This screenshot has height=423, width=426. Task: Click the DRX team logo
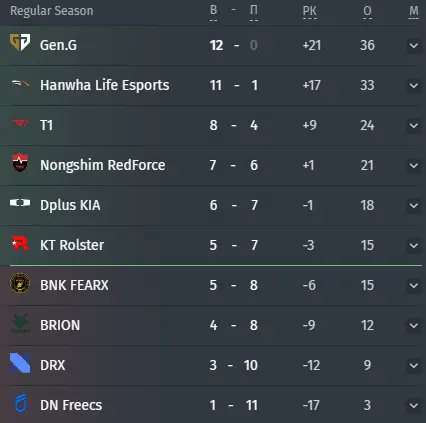point(20,363)
